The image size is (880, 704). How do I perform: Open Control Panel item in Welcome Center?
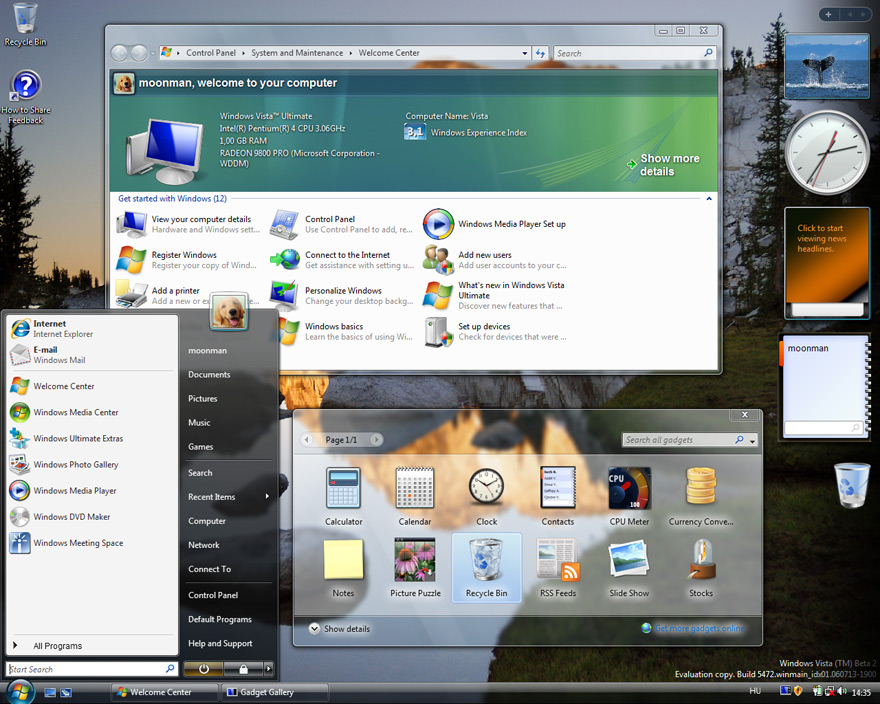341,224
